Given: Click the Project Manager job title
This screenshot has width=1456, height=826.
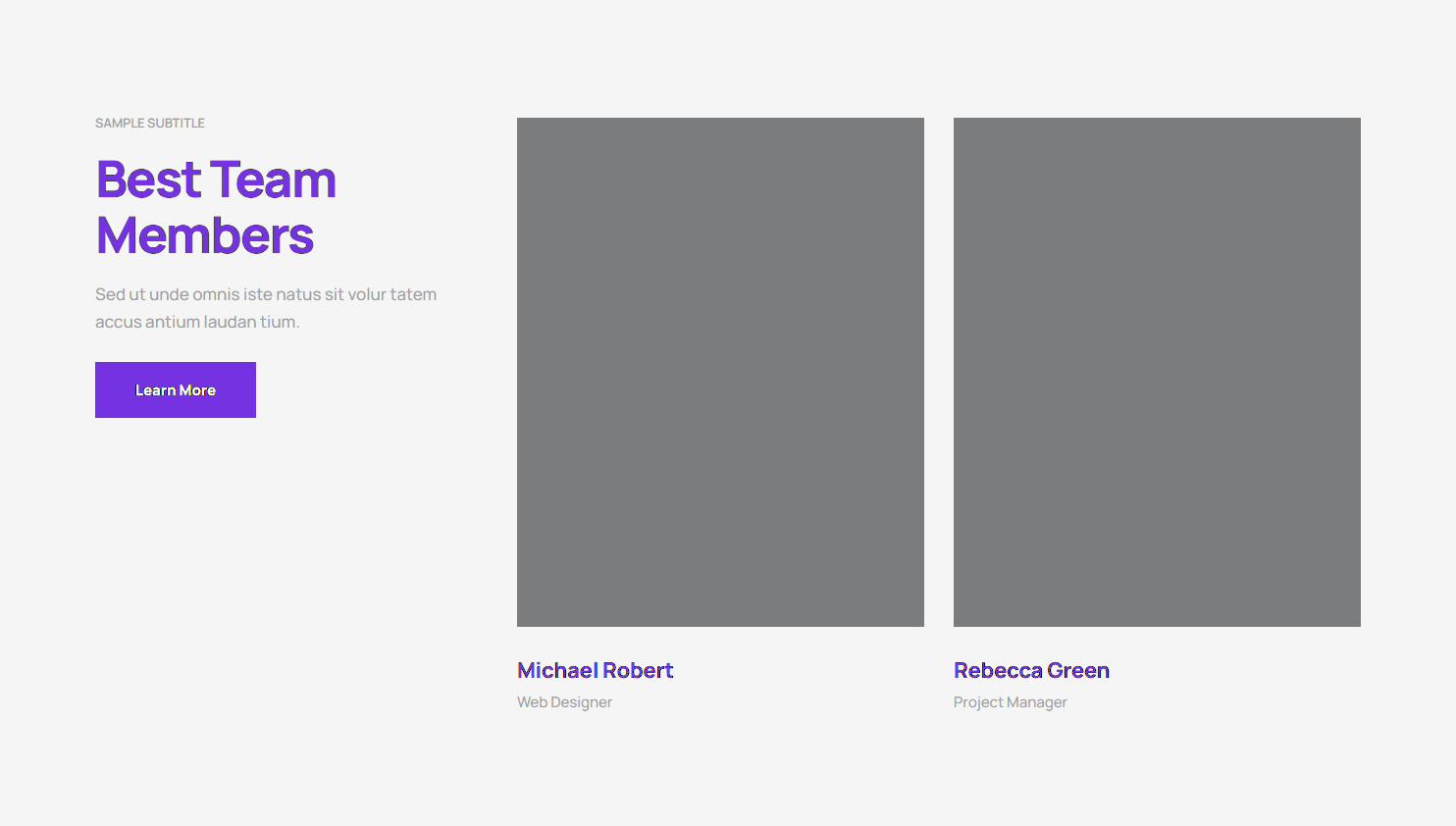Looking at the screenshot, I should (x=1010, y=702).
